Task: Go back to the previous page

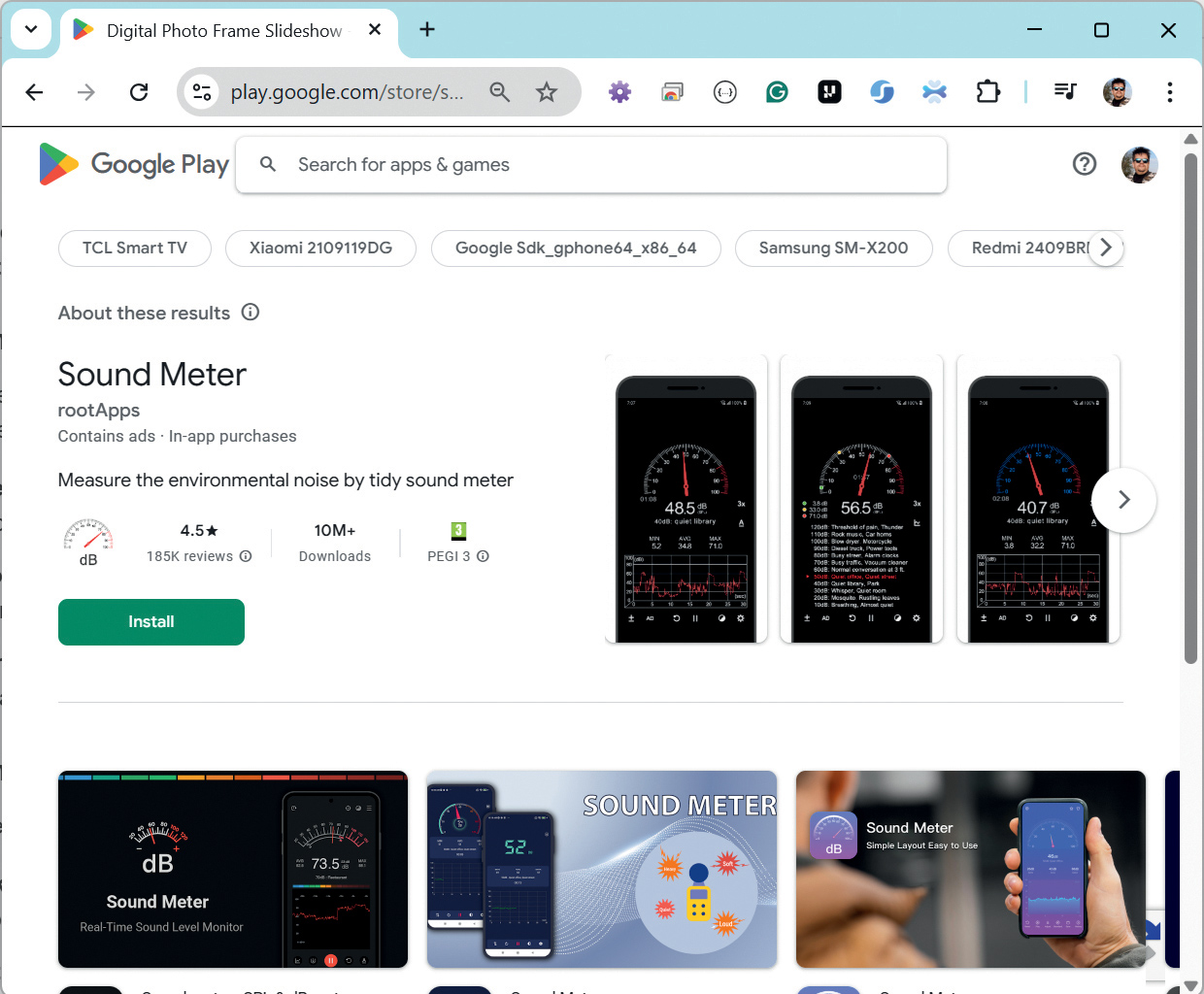Action: coord(34,92)
